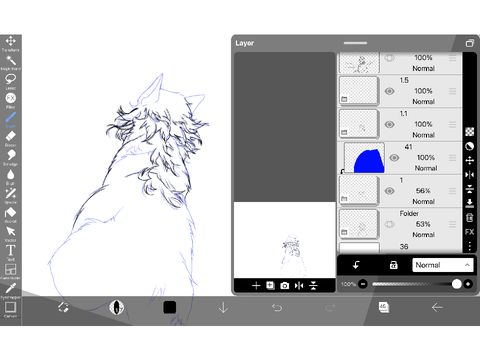Select folder 1.1 thumbnail
This screenshot has height=360, width=480.
[x=359, y=124]
